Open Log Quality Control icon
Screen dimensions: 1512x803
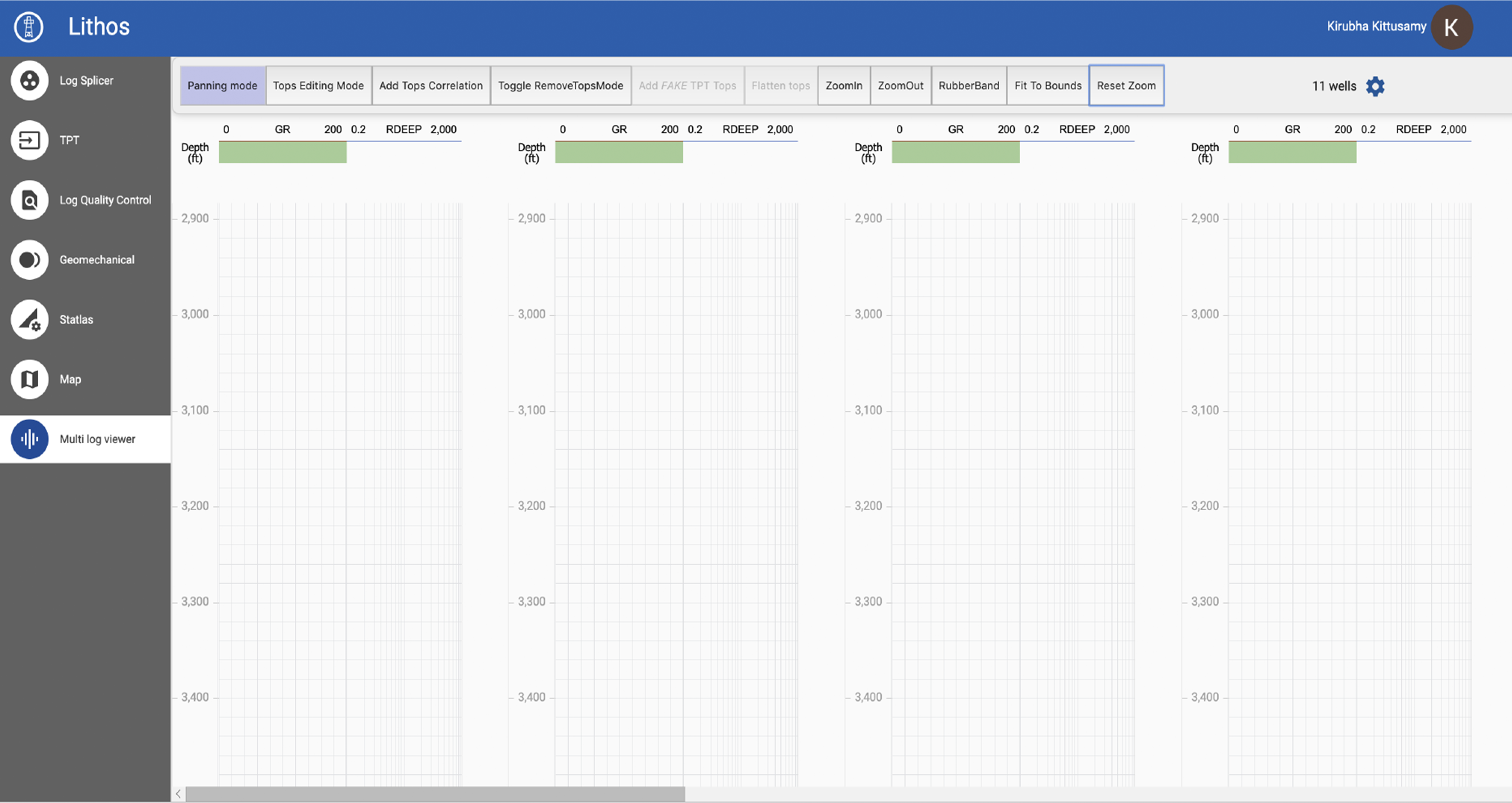(29, 200)
